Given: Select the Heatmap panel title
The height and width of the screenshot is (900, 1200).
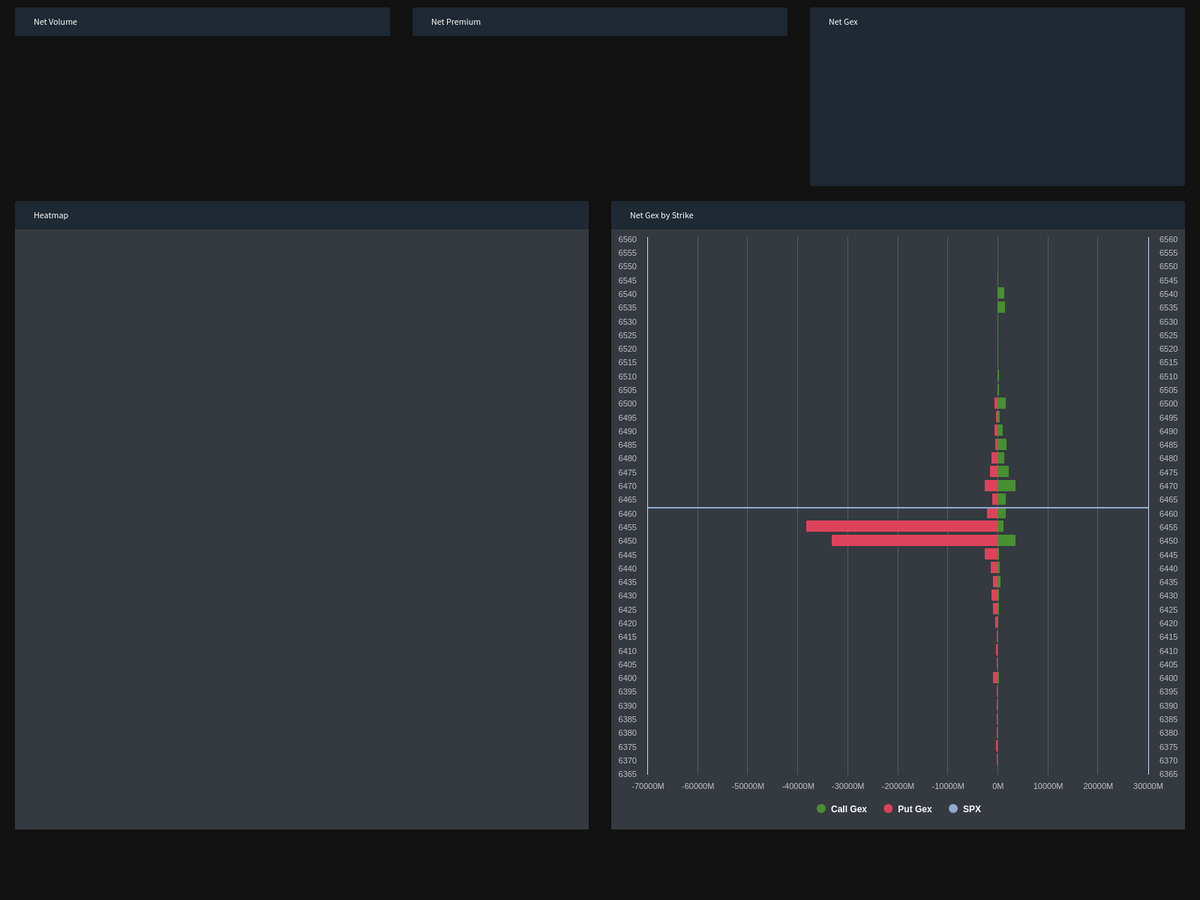Looking at the screenshot, I should tap(51, 215).
